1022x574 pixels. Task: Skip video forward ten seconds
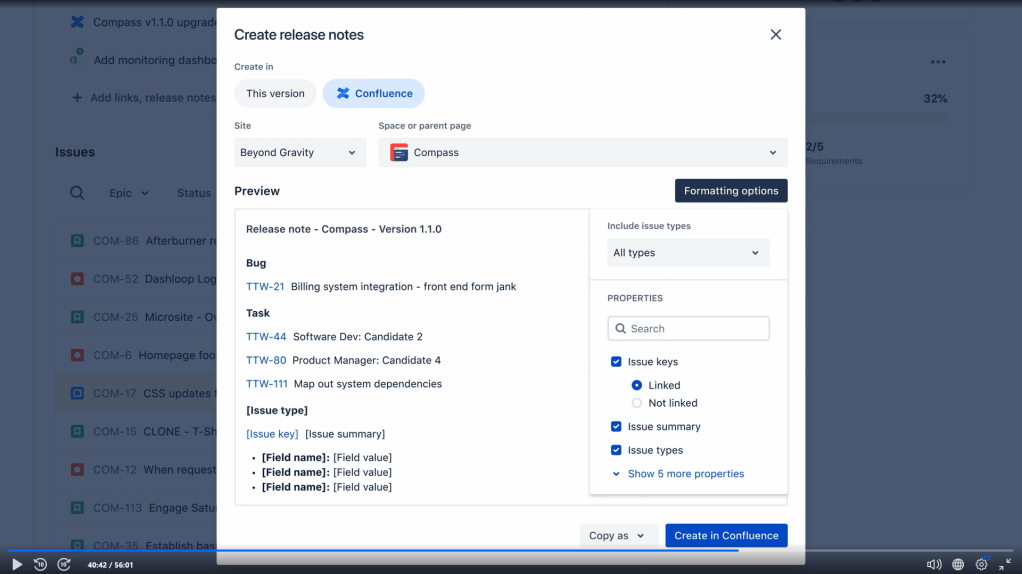tap(64, 564)
